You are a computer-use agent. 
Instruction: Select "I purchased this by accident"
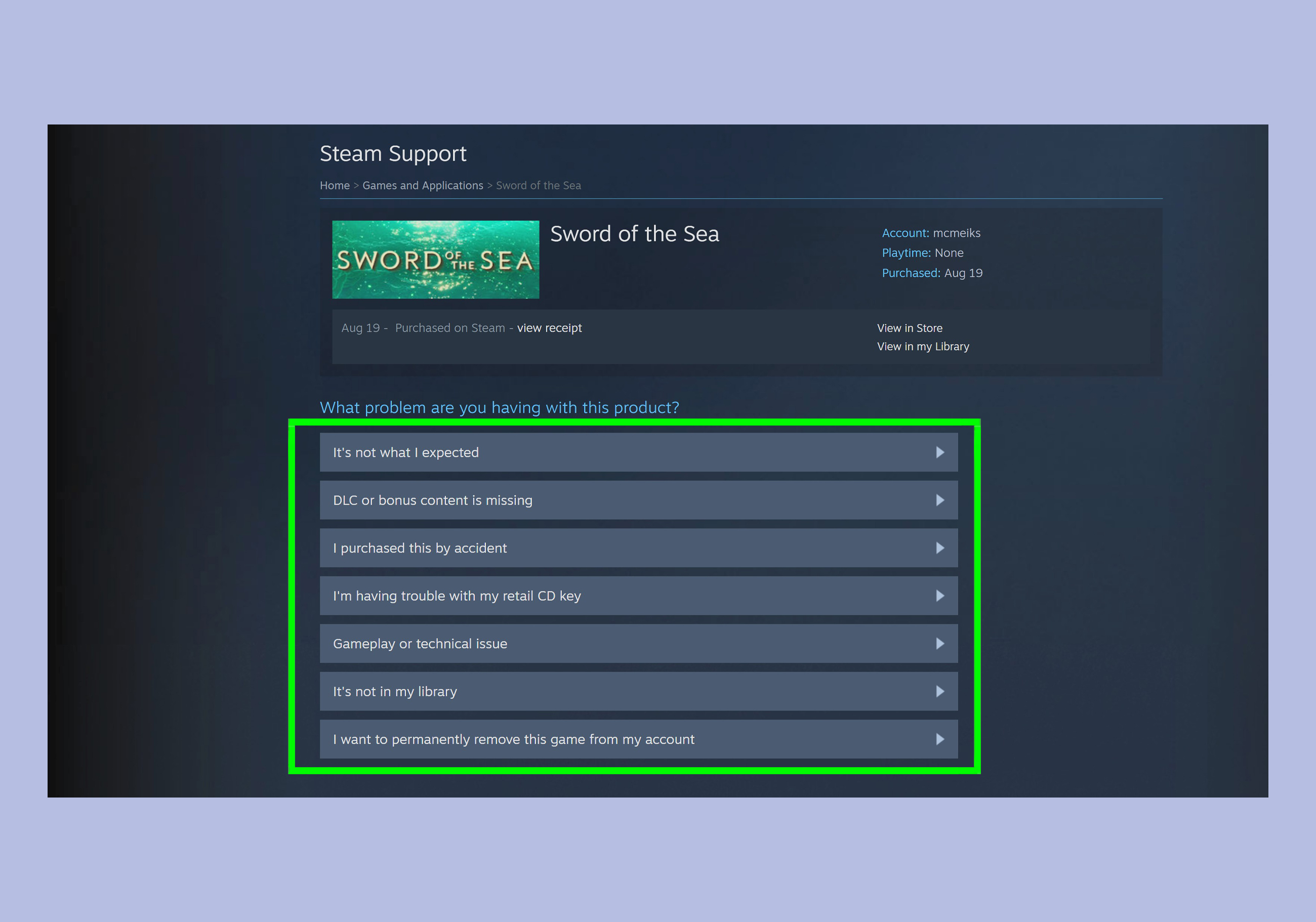tap(420, 549)
